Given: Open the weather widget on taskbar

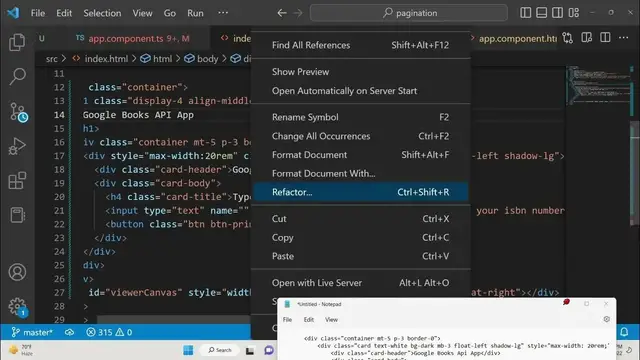Looking at the screenshot, I should point(20,350).
